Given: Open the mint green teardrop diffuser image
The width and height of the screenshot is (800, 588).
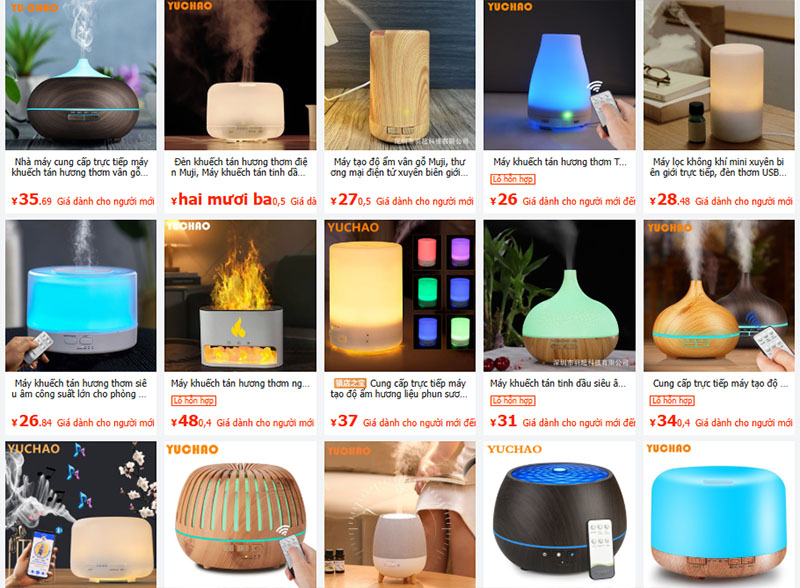Looking at the screenshot, I should click(559, 296).
